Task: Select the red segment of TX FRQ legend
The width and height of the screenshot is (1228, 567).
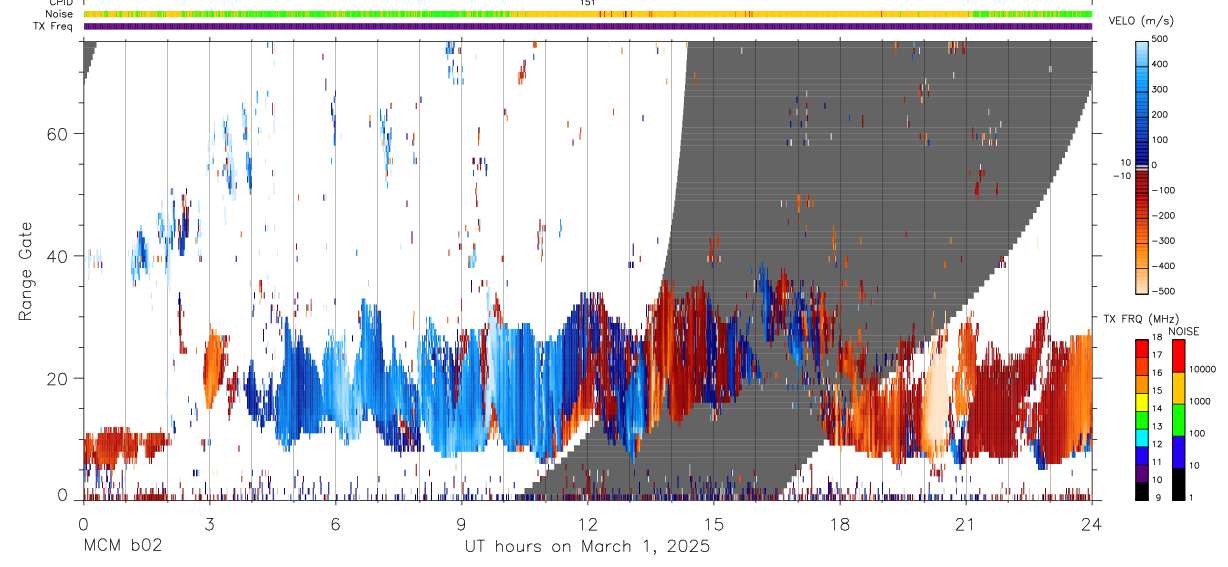Action: pyautogui.click(x=1142, y=349)
